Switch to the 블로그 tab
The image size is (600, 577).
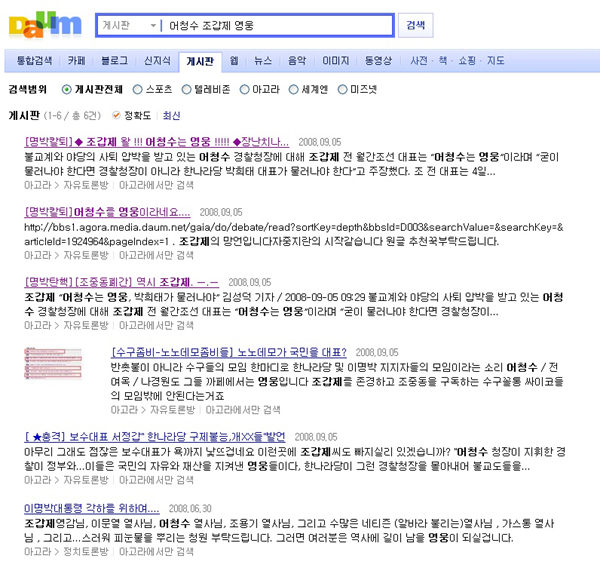pos(114,60)
